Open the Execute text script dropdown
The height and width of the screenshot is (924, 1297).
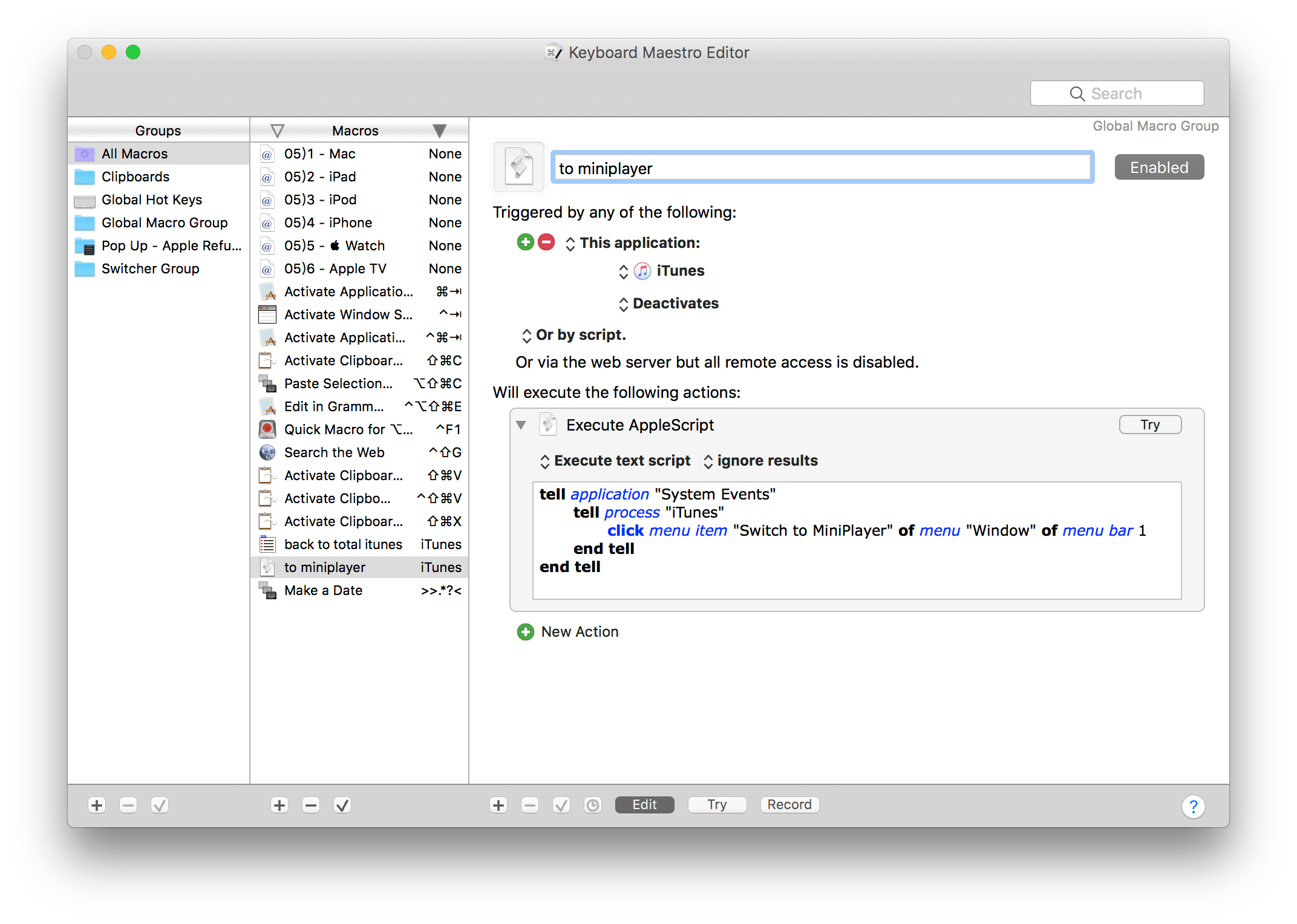[615, 461]
